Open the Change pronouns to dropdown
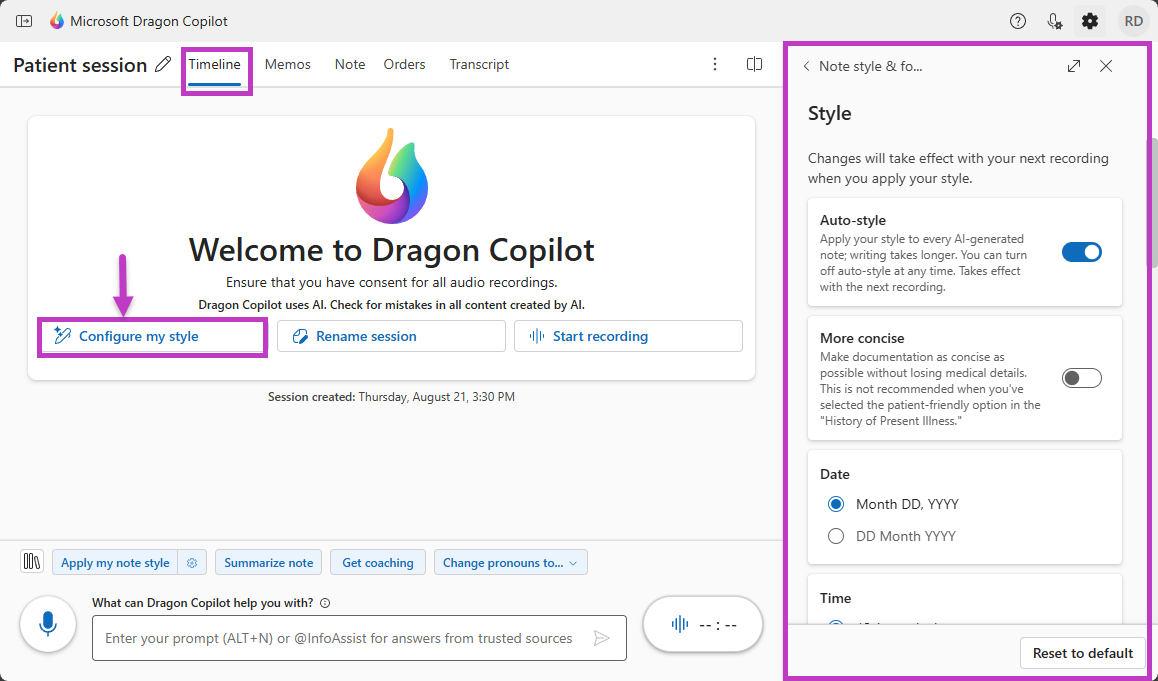 pyautogui.click(x=510, y=562)
